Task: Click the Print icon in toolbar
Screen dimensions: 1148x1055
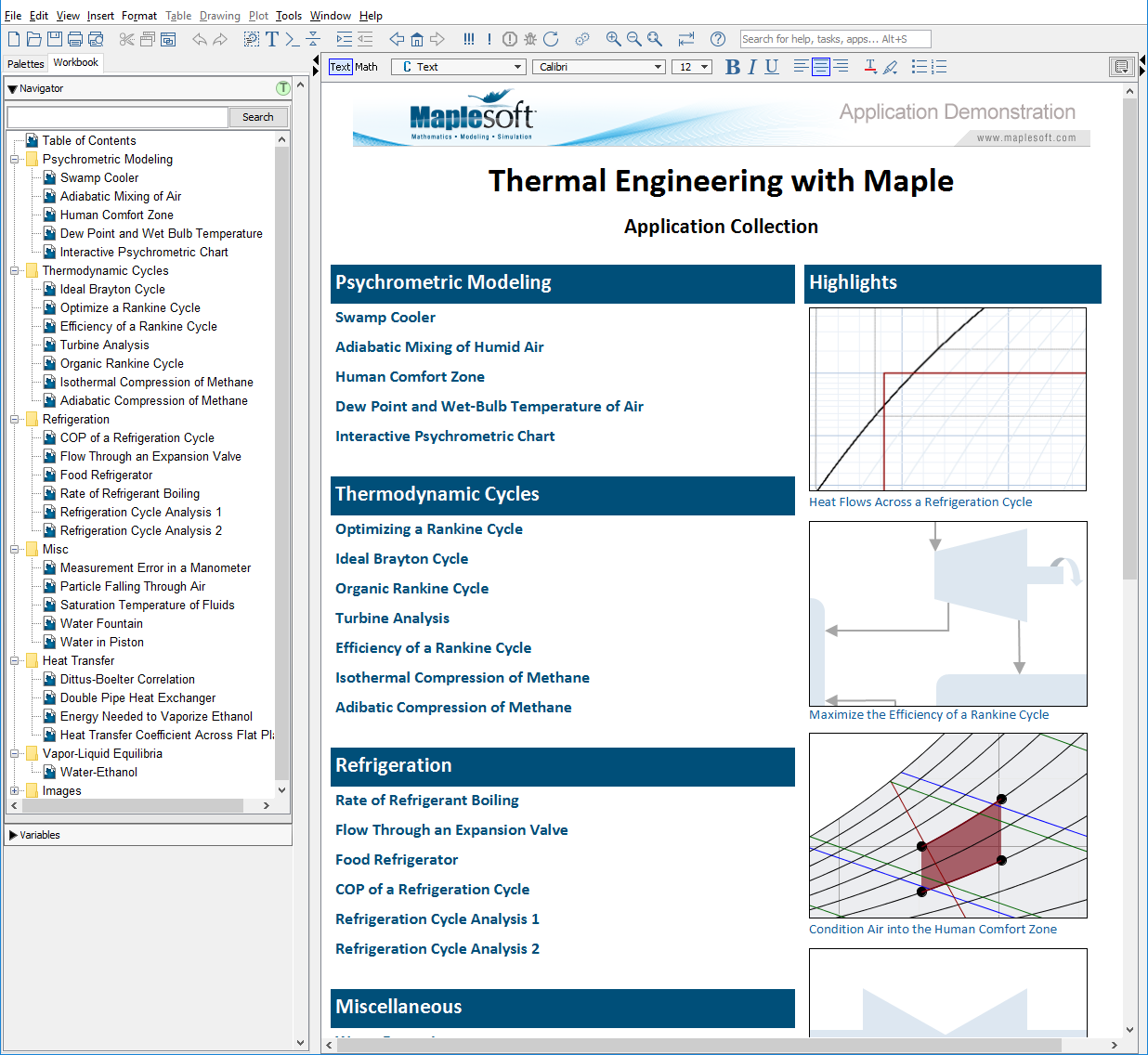Action: [75, 39]
